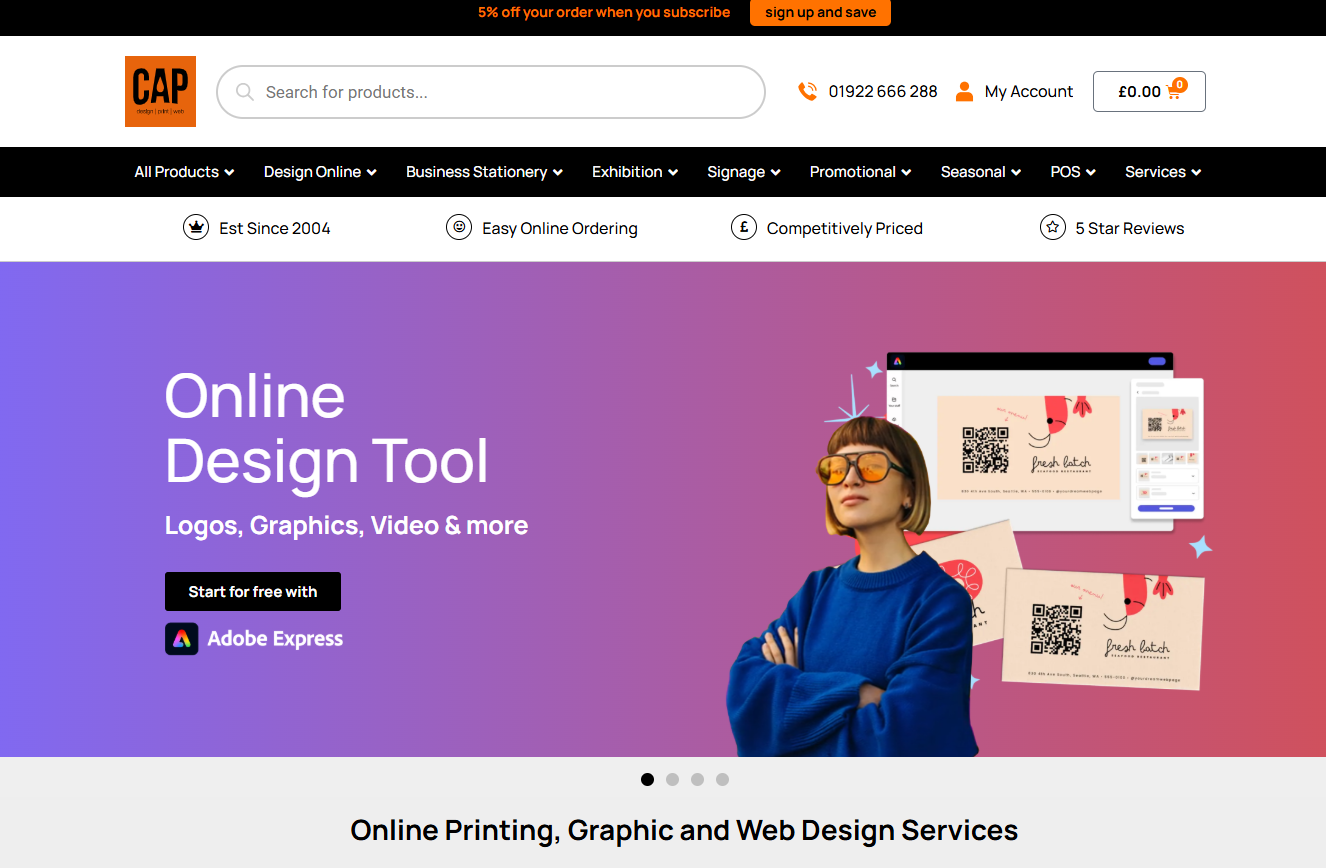
Task: Click the orange phone icon
Action: pos(807,91)
